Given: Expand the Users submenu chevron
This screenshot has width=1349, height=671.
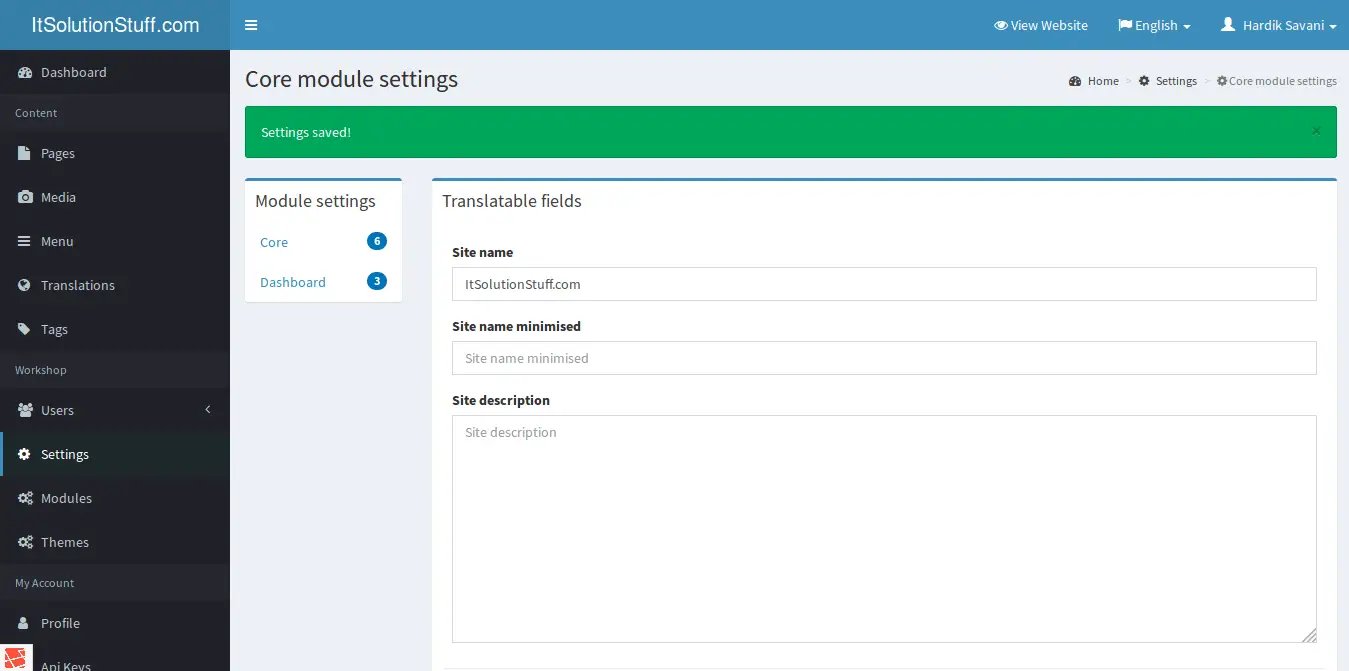Looking at the screenshot, I should click(208, 410).
